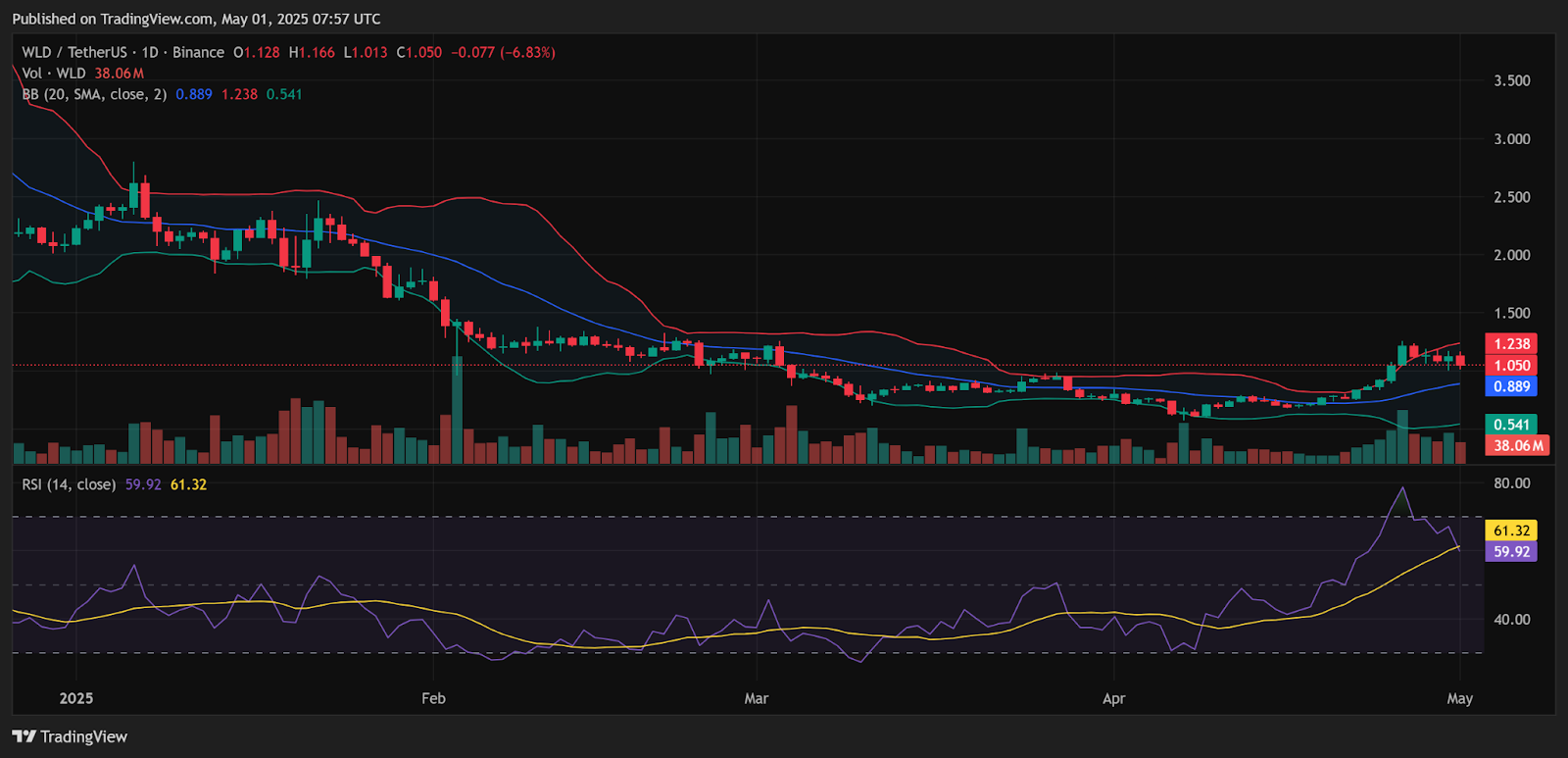Click the 1.238 upper band price label
Viewport: 1568px width, 758px height.
[1511, 343]
